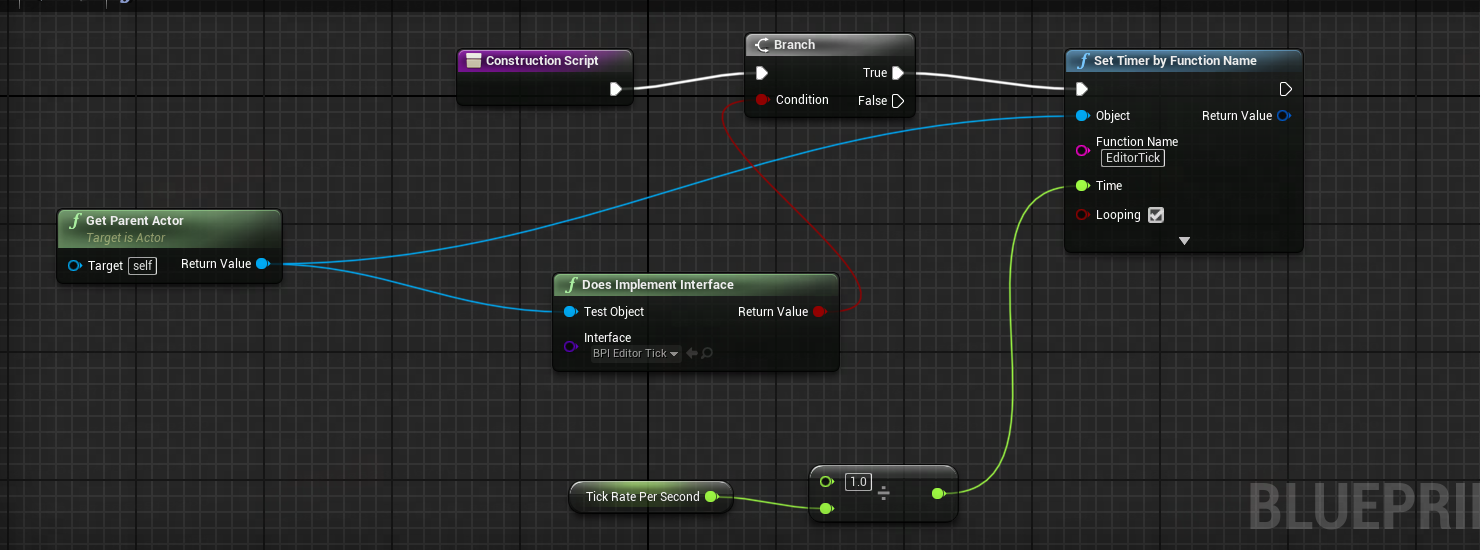Click Set Timer output exec pin

click(1285, 89)
